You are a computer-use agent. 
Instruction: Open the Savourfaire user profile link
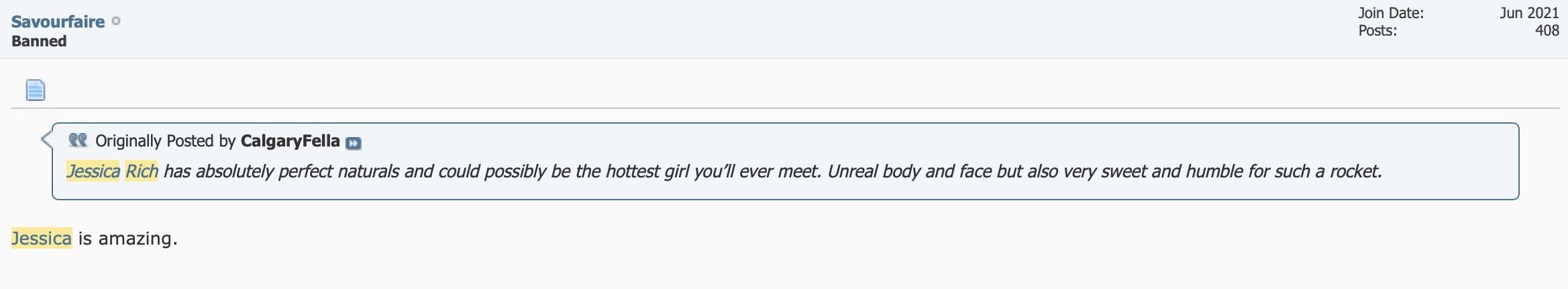[58, 22]
